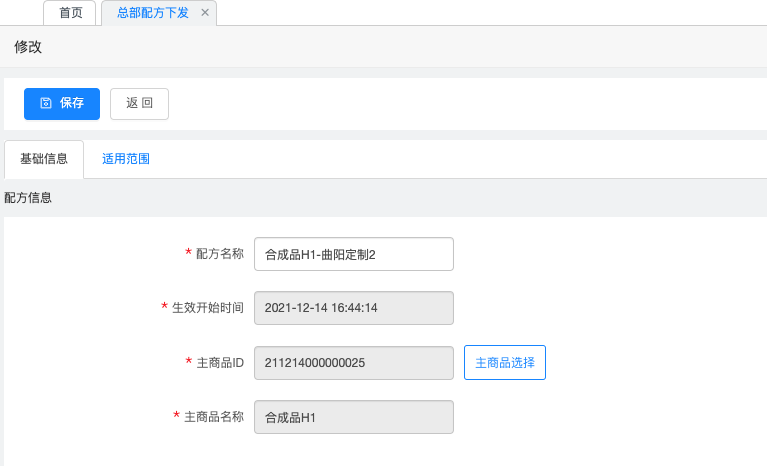Open 主商品选择 product picker

(x=505, y=362)
